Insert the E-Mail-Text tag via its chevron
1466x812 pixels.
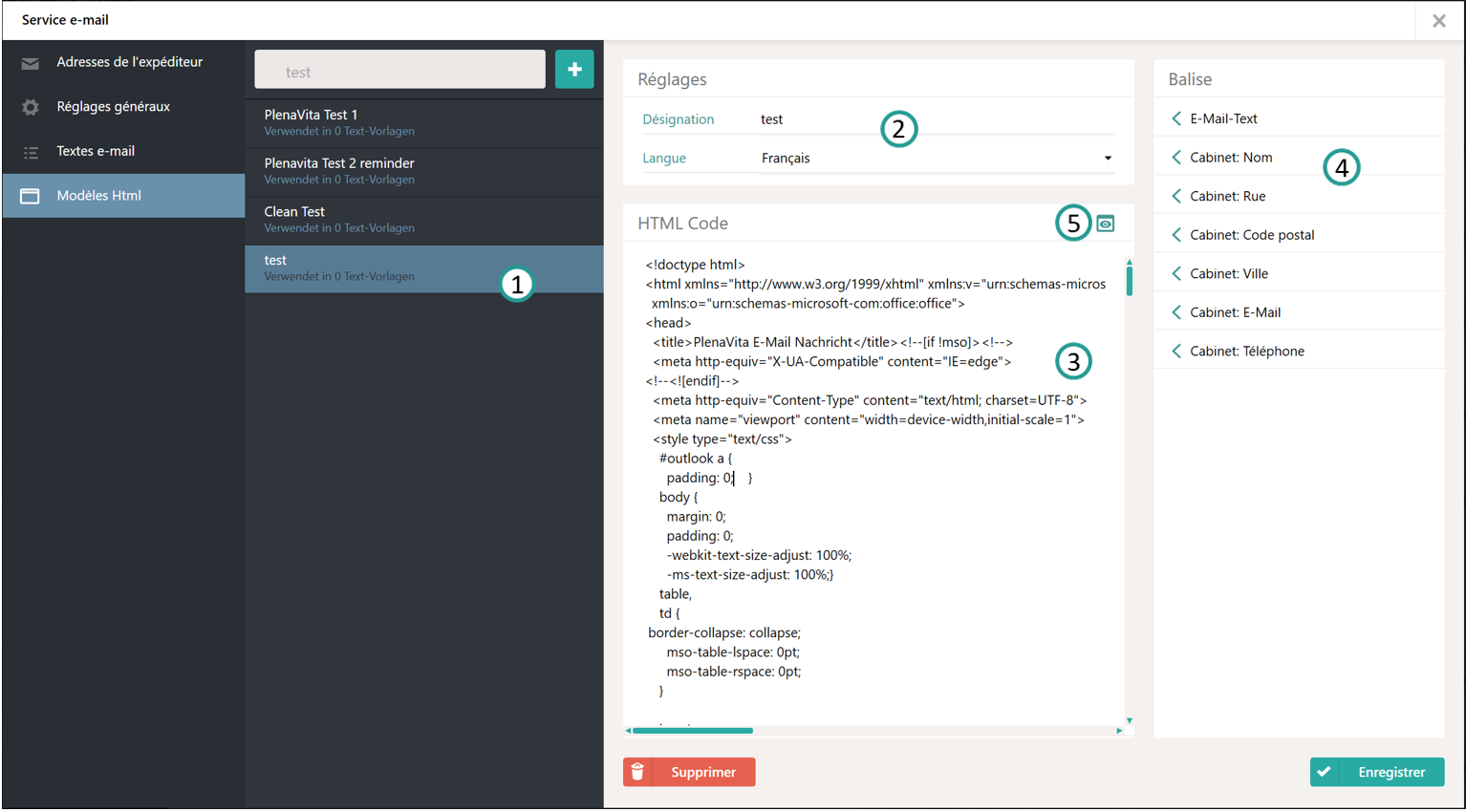pyautogui.click(x=1176, y=118)
